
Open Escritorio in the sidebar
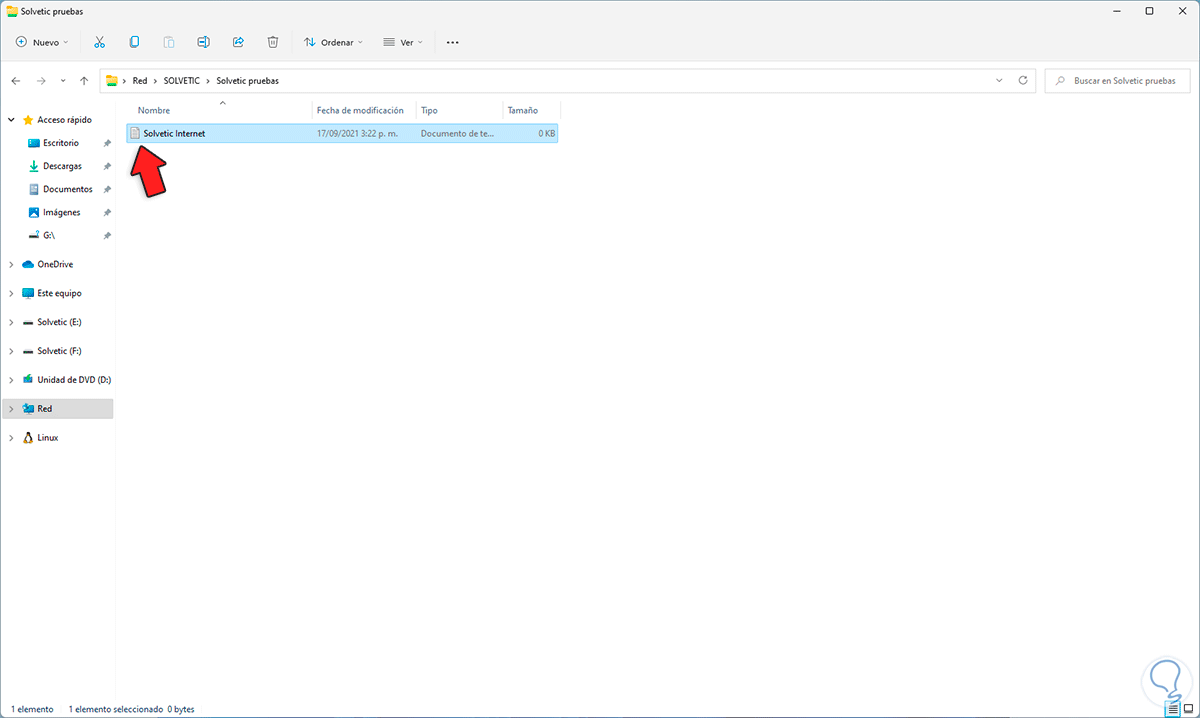click(x=61, y=143)
